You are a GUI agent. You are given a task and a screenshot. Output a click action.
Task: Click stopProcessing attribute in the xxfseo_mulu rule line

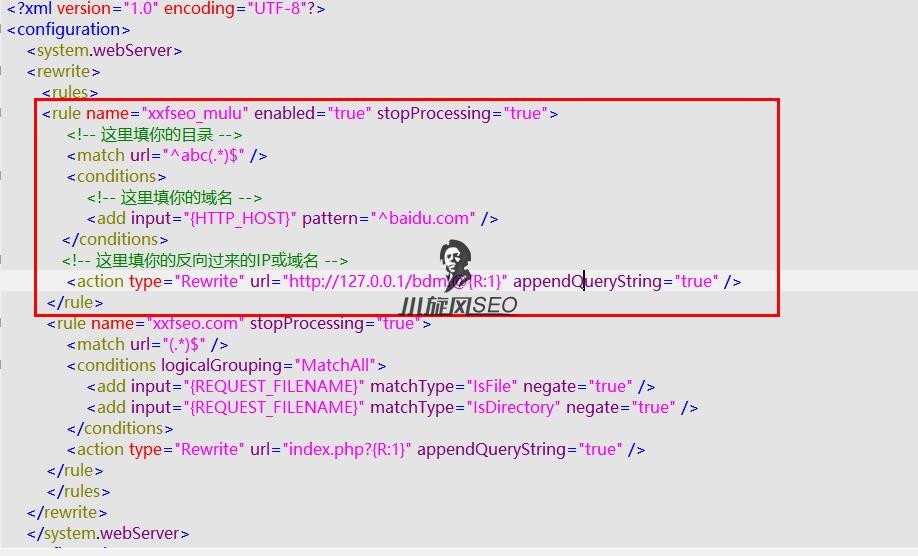[463, 114]
